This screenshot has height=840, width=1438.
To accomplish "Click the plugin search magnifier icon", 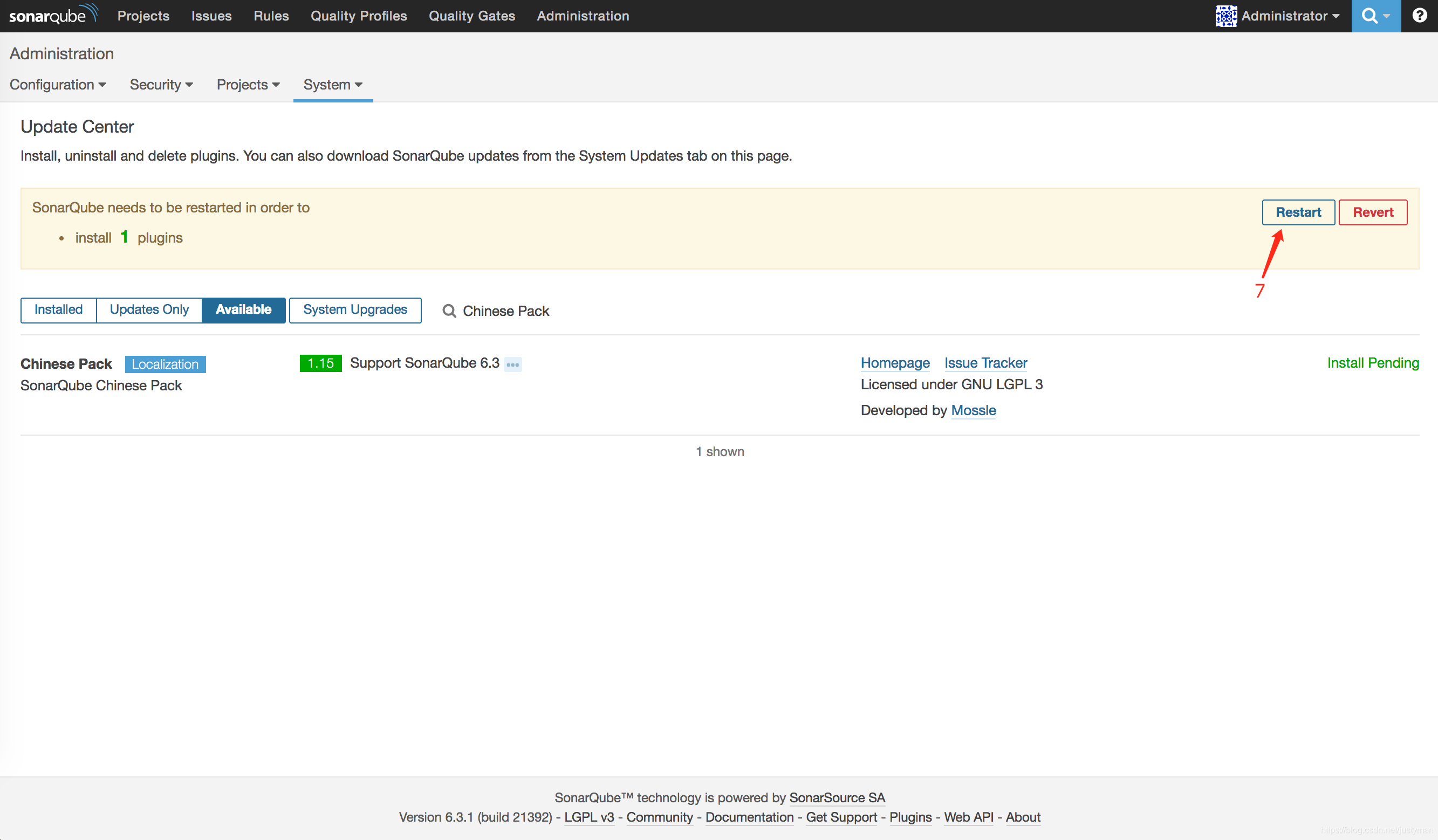I will [x=450, y=311].
